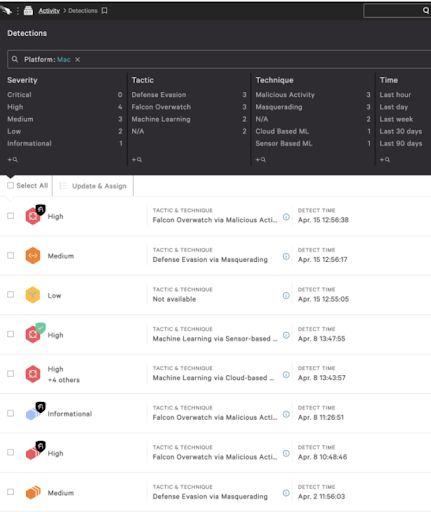Open the vertical dots menu in header
Screen dimensions: 431x512
pyautogui.click(x=18, y=11)
